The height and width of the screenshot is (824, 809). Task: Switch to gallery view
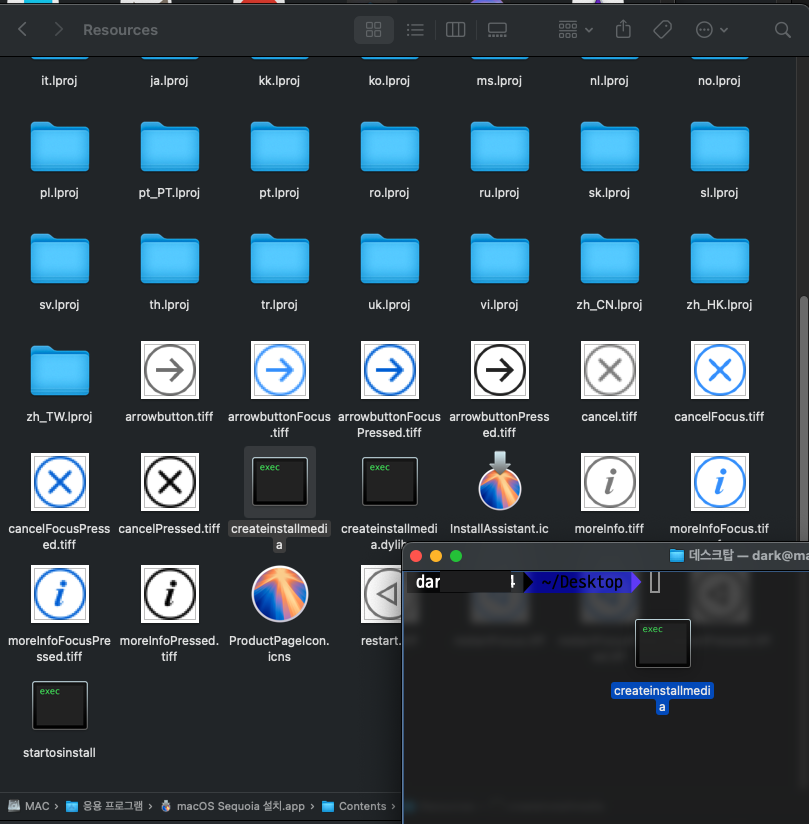point(497,30)
